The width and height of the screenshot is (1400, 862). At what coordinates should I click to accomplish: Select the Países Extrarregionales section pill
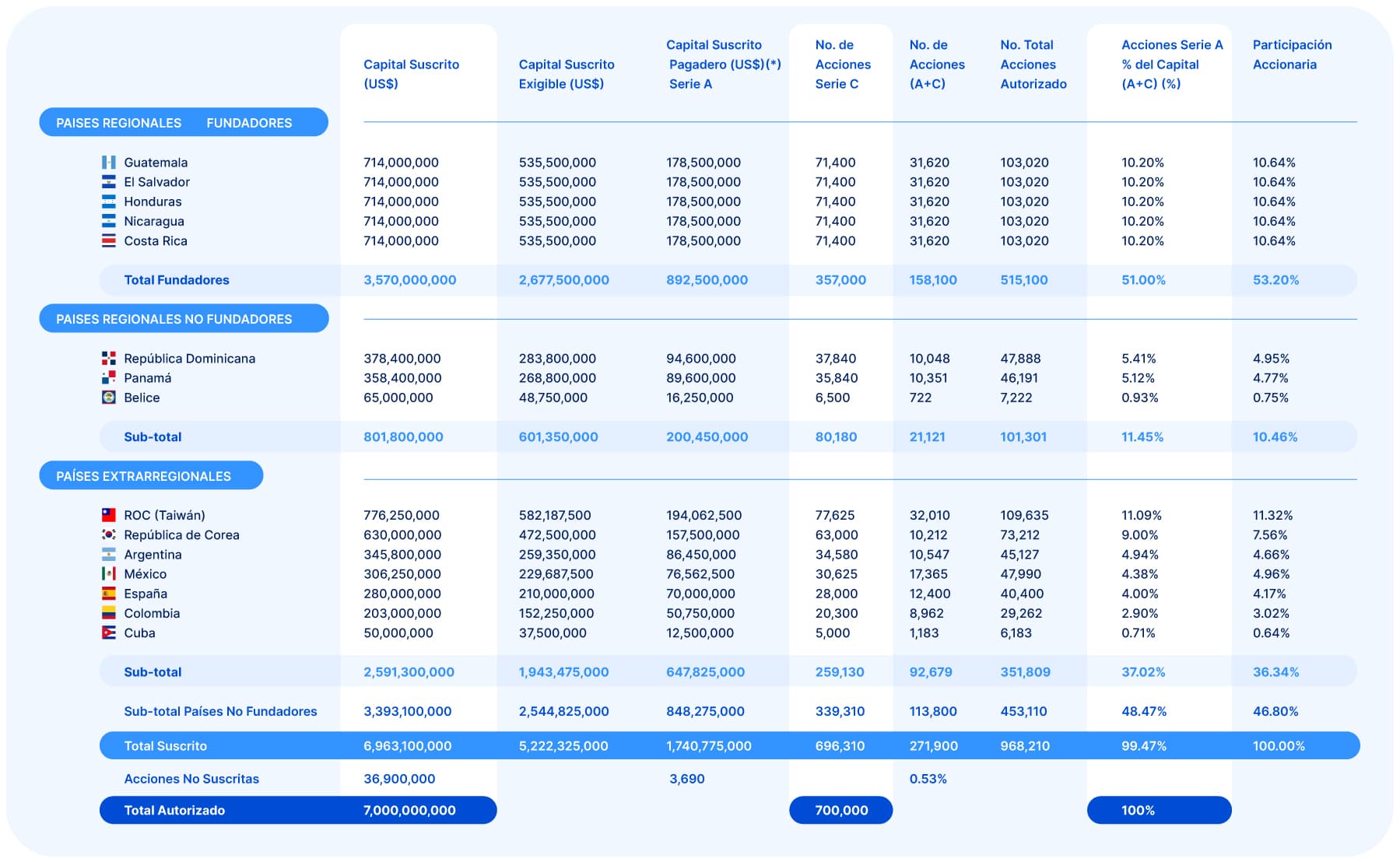coord(150,476)
